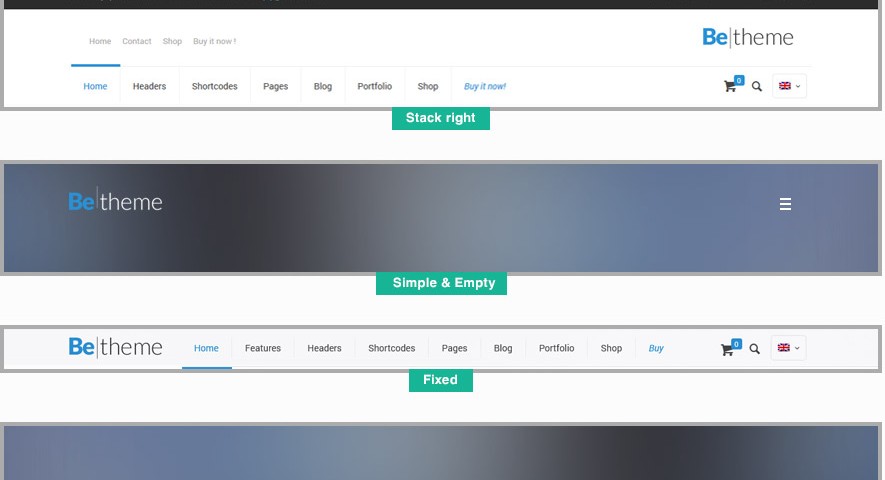Click the Betheme logo in the Fixed header

(115, 347)
